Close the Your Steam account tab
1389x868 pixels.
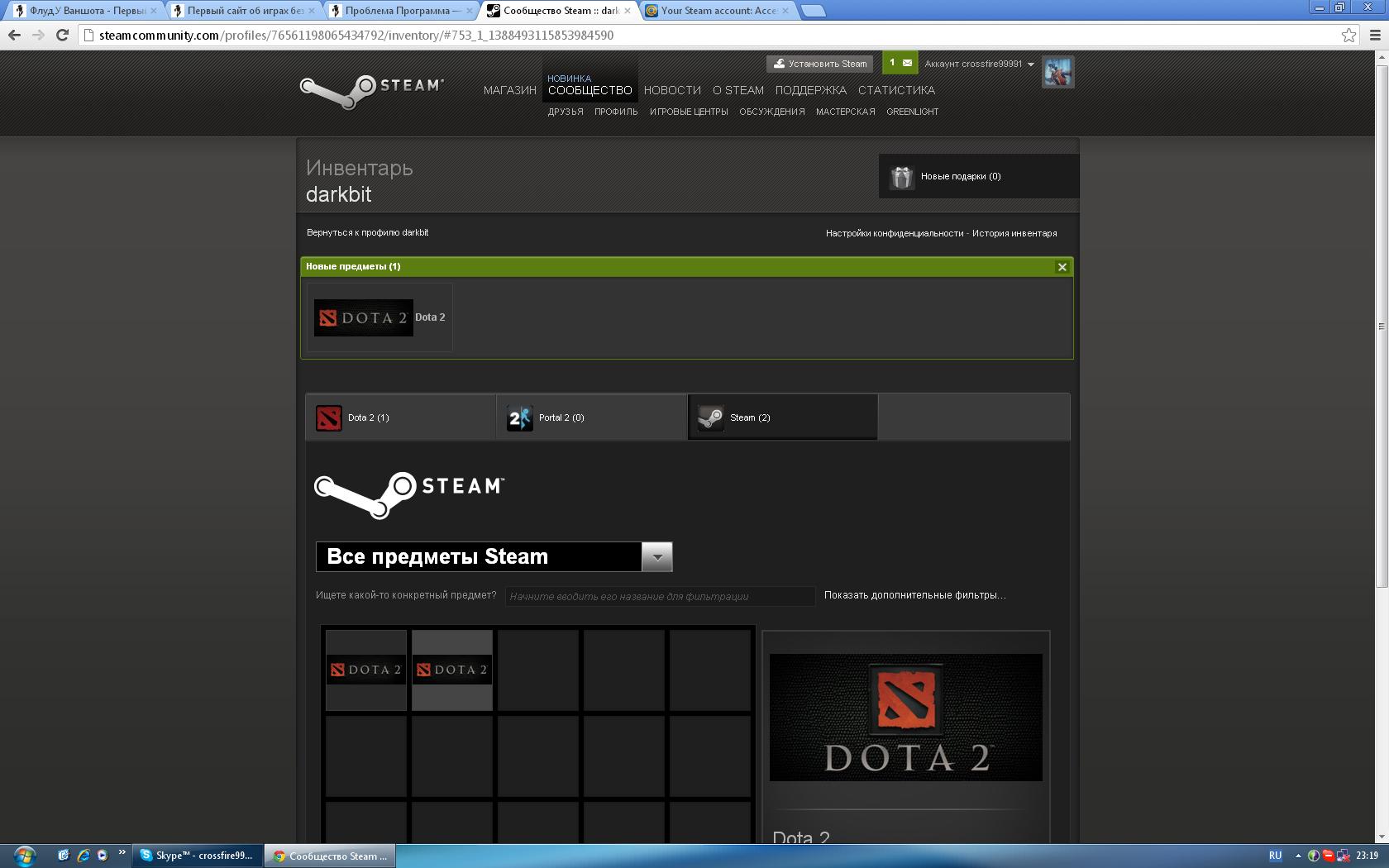click(785, 11)
